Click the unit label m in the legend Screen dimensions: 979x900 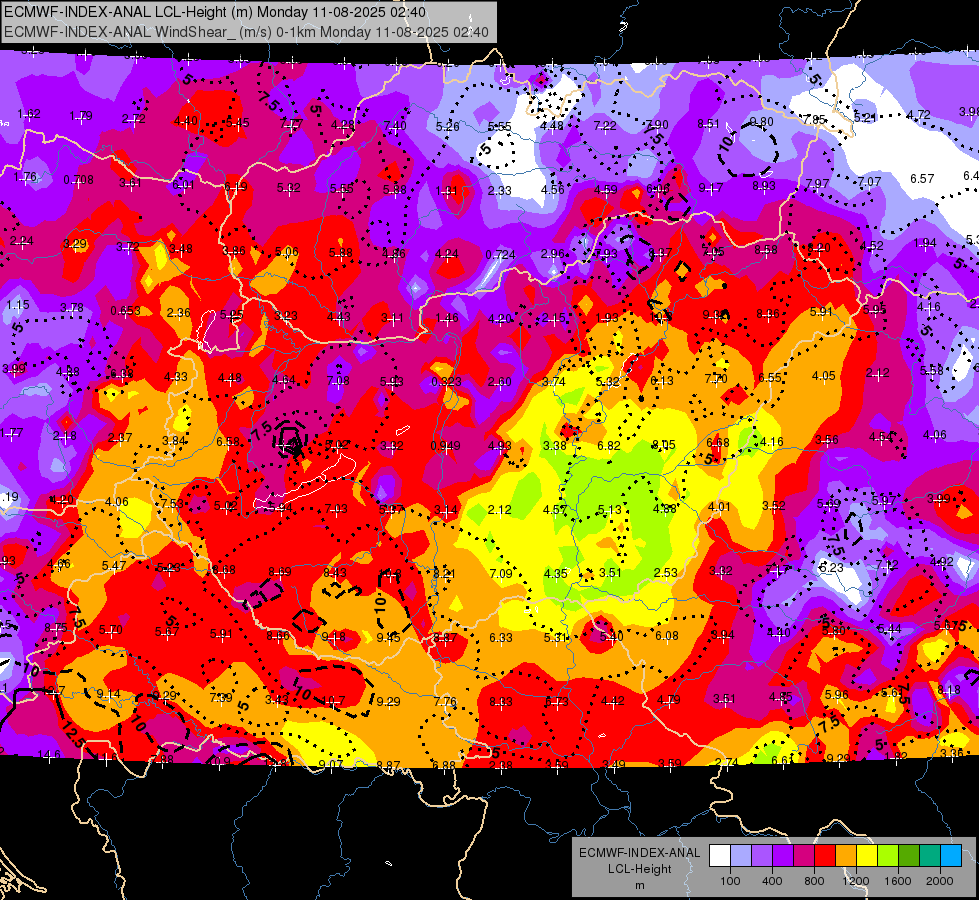point(639,885)
